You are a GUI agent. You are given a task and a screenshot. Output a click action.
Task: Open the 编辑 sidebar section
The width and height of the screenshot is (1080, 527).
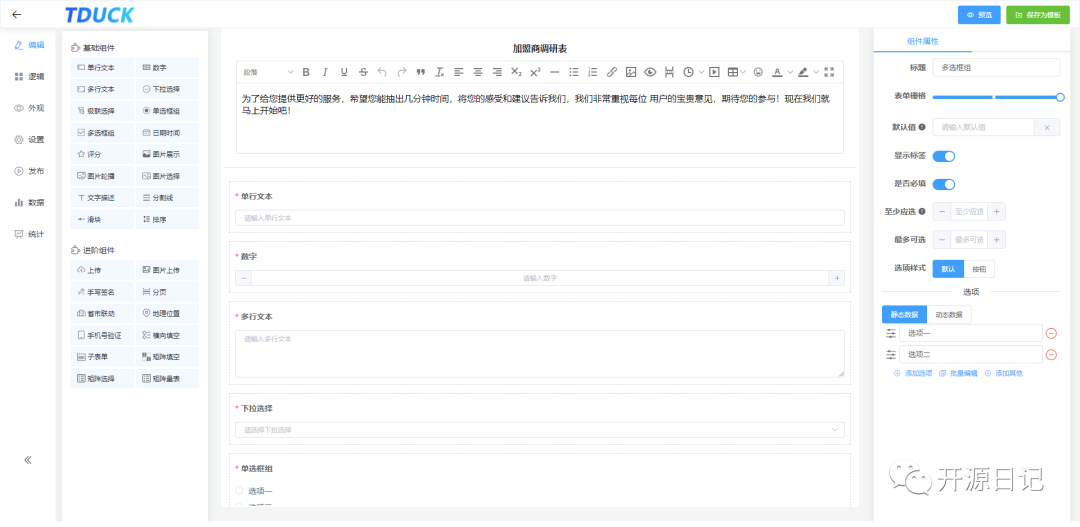tap(30, 45)
